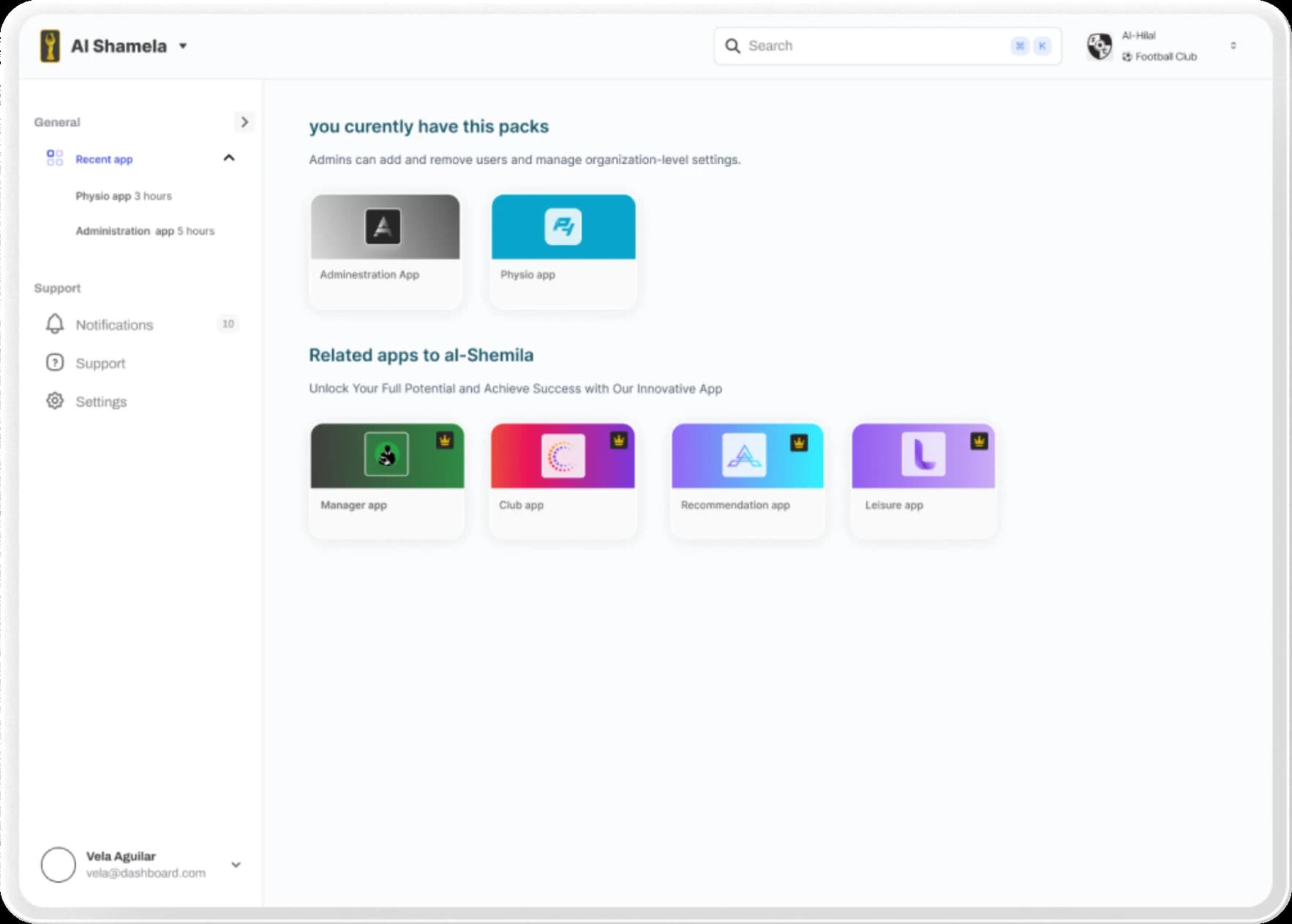The width and height of the screenshot is (1292, 924).
Task: Open the Support menu item
Action: [100, 363]
